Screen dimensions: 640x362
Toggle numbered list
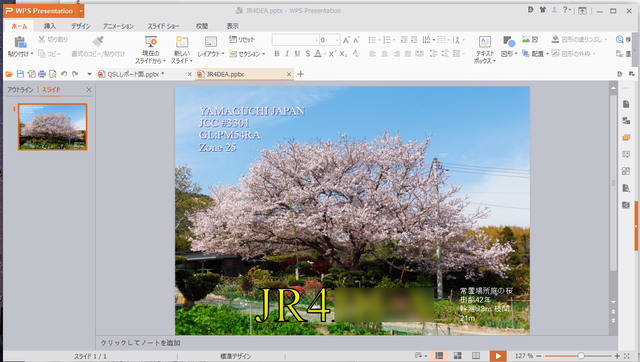coord(388,40)
